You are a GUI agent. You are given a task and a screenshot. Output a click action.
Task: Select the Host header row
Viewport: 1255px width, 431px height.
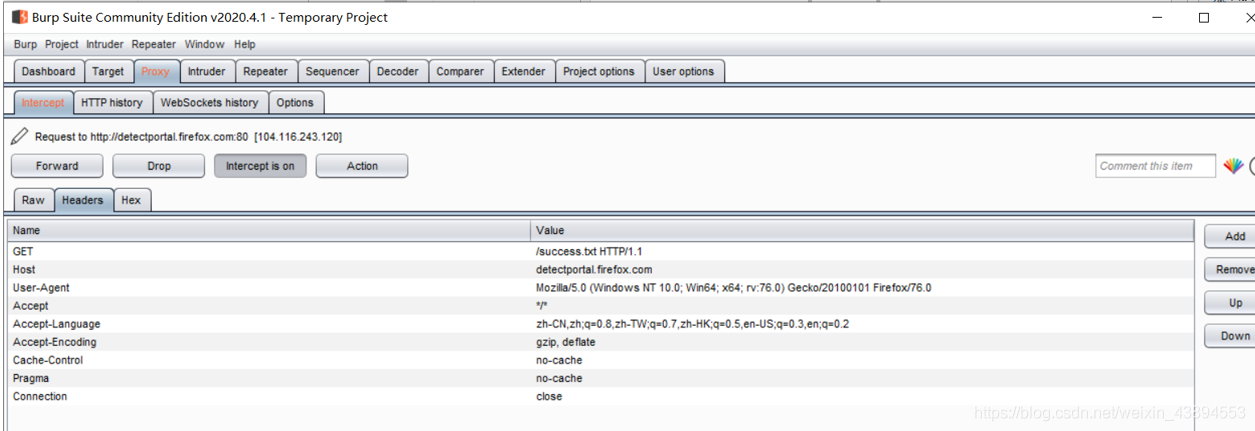(600, 270)
